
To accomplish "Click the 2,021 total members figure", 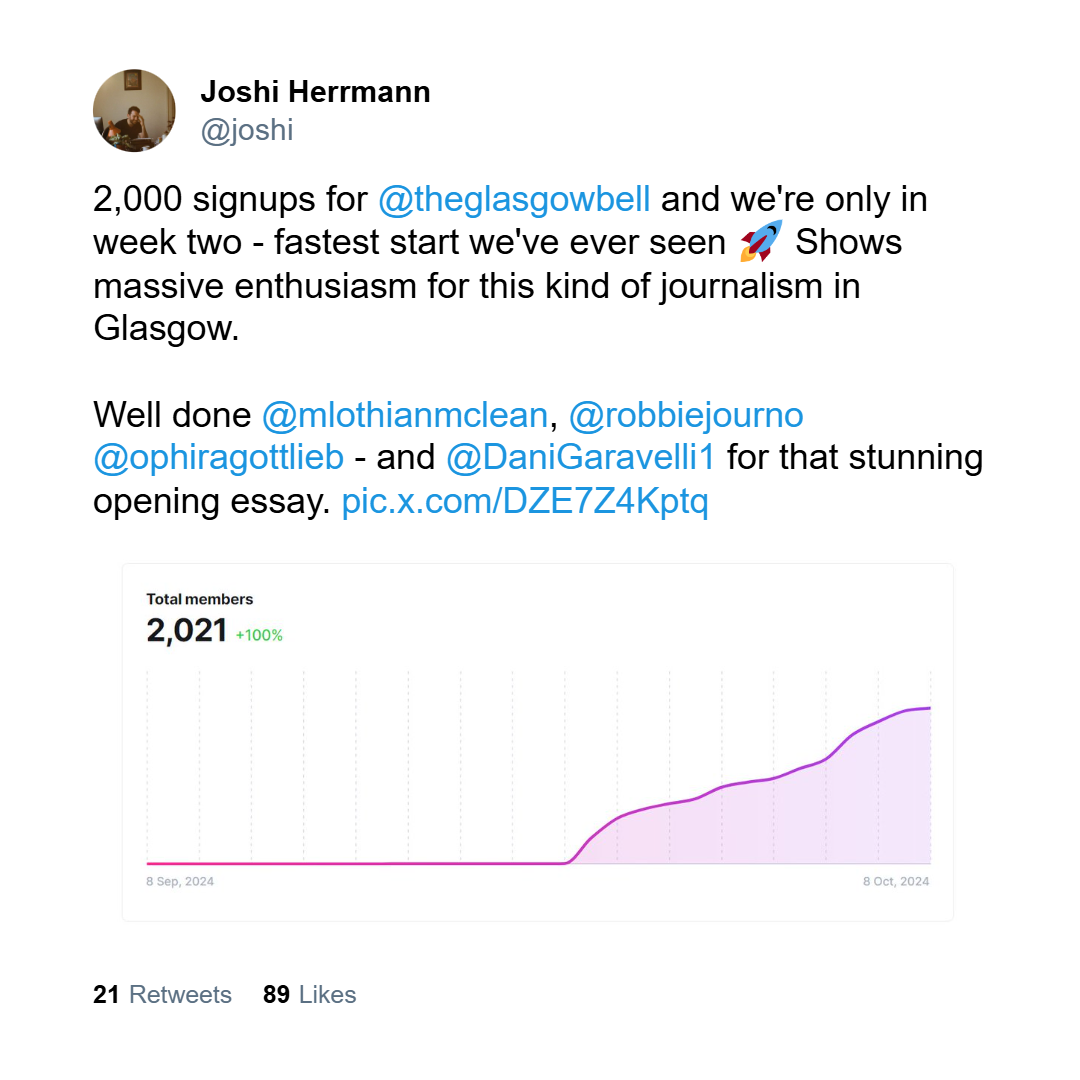I will [187, 631].
